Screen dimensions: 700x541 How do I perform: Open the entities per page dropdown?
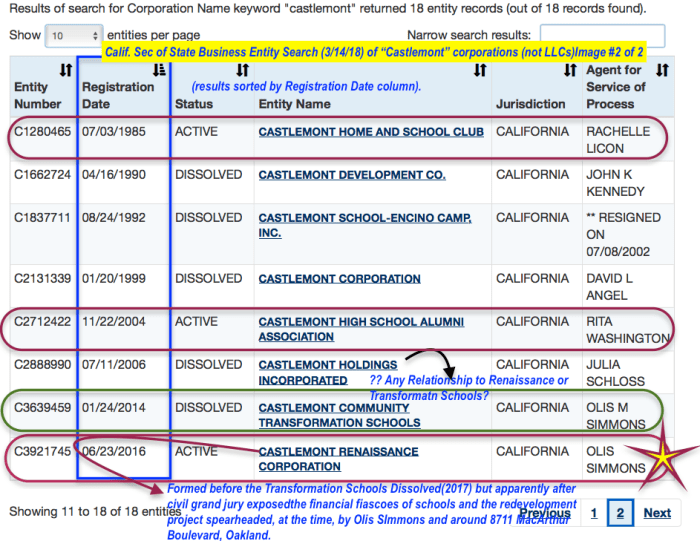tap(75, 35)
